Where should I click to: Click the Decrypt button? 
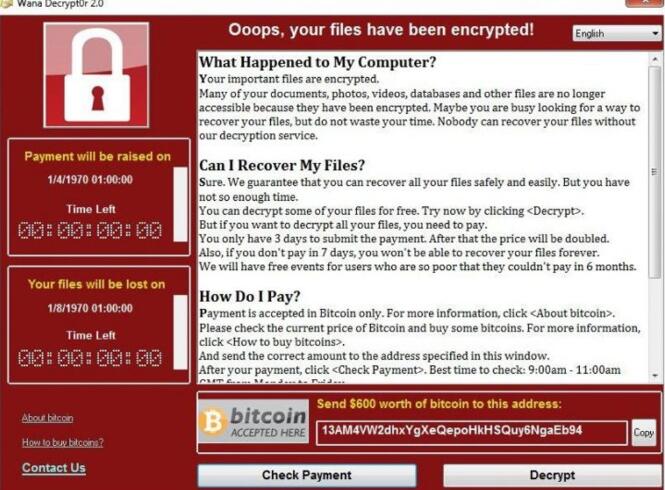click(x=552, y=475)
